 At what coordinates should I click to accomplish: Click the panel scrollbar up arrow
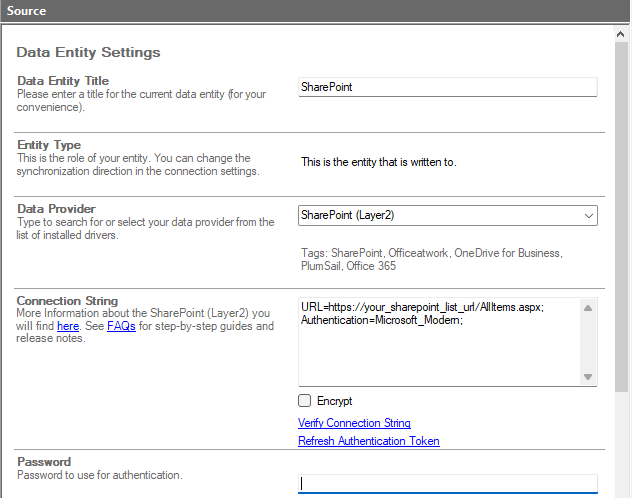coord(621,34)
